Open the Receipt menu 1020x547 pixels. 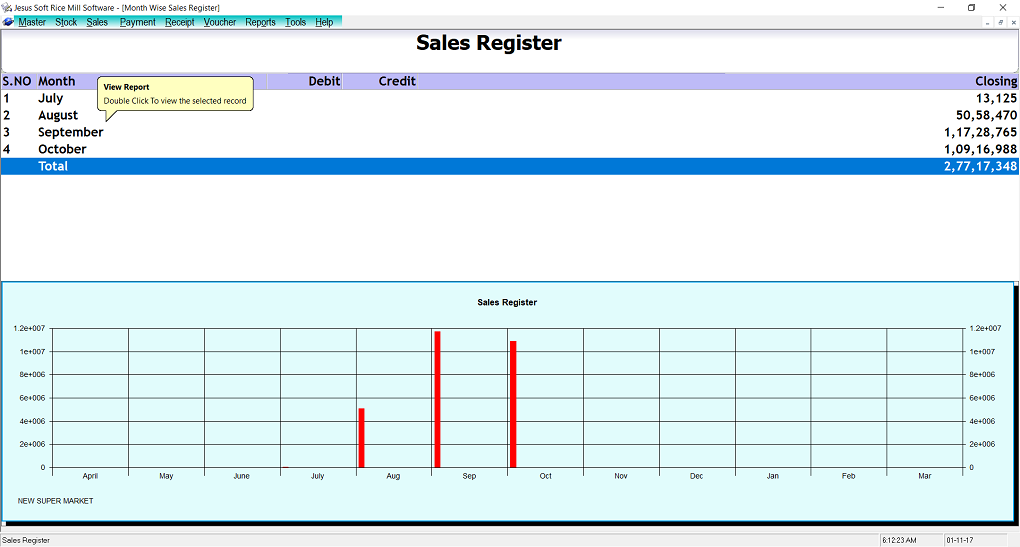[180, 22]
